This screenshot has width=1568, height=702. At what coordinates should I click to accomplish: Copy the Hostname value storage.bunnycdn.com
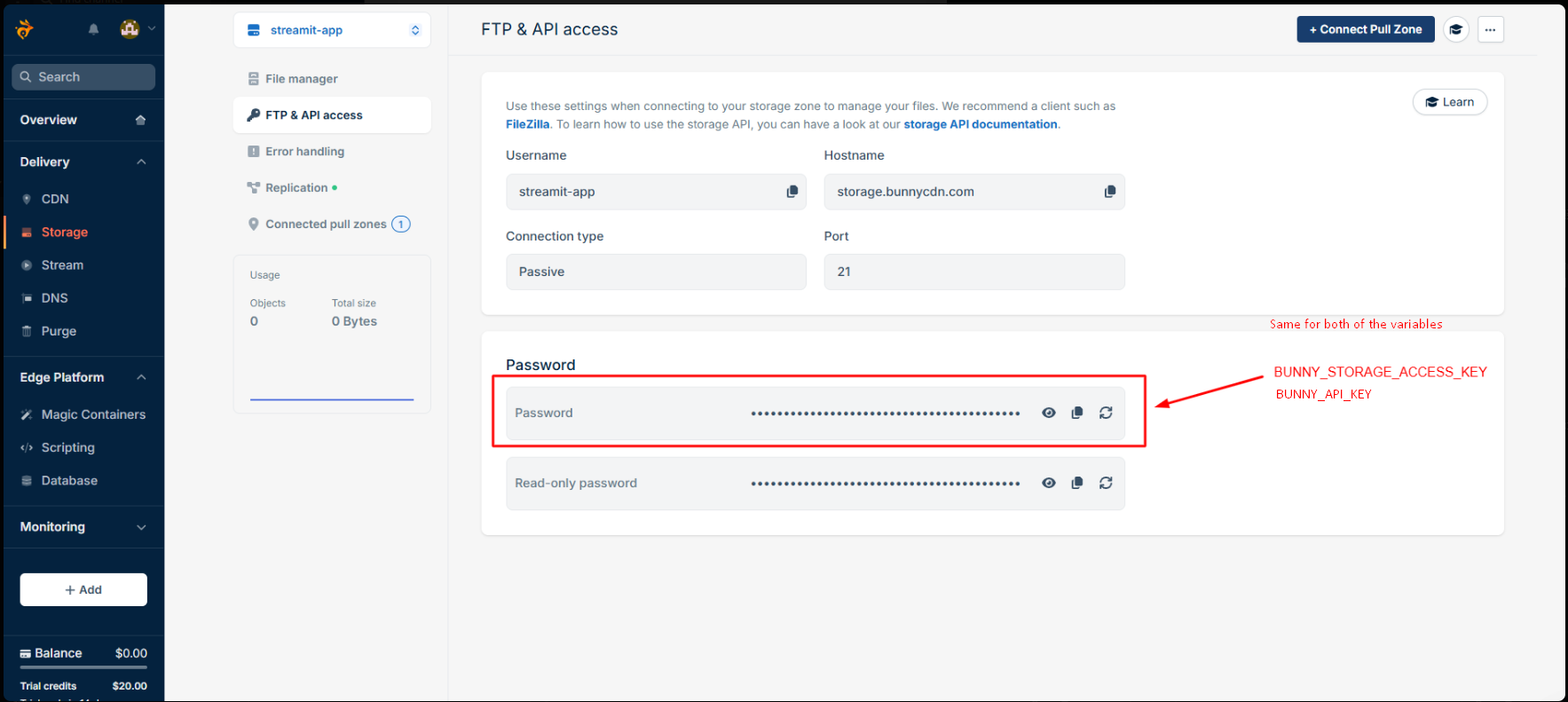pos(1109,192)
